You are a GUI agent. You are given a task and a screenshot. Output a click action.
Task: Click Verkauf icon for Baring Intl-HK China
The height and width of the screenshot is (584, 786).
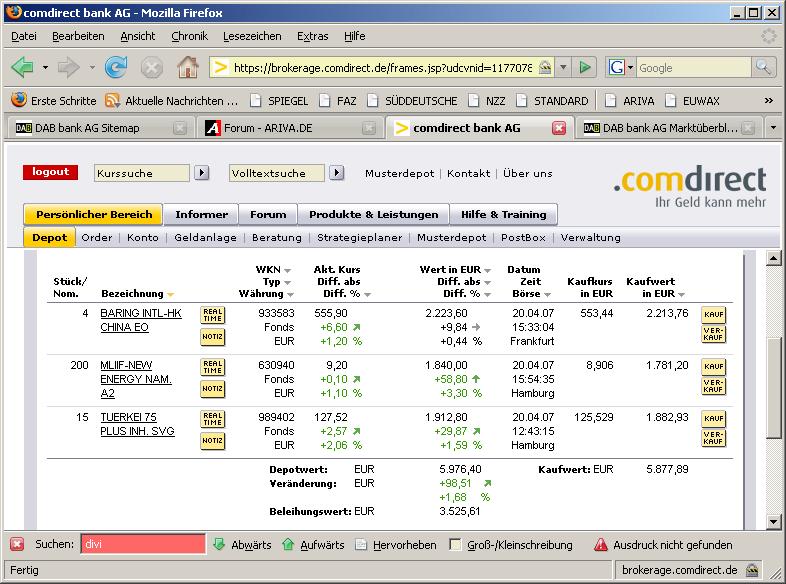pos(713,335)
